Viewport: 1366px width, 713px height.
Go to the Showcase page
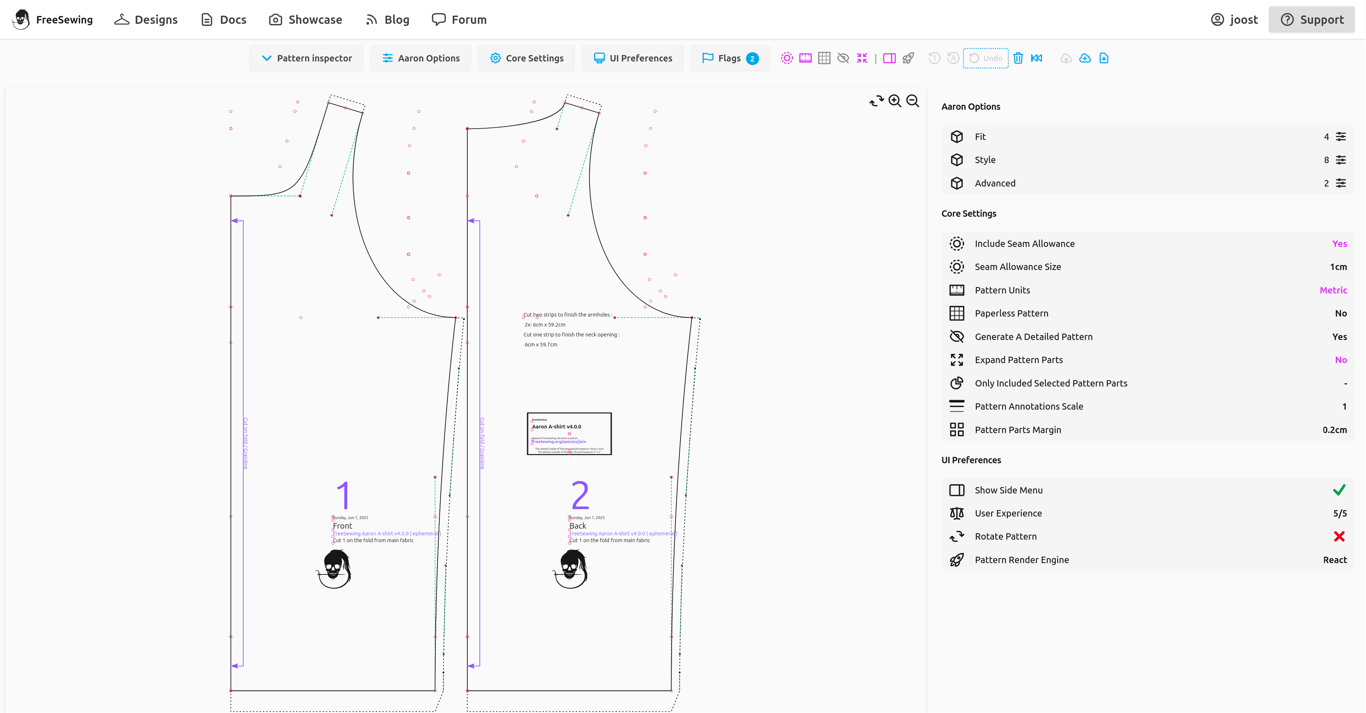[305, 19]
